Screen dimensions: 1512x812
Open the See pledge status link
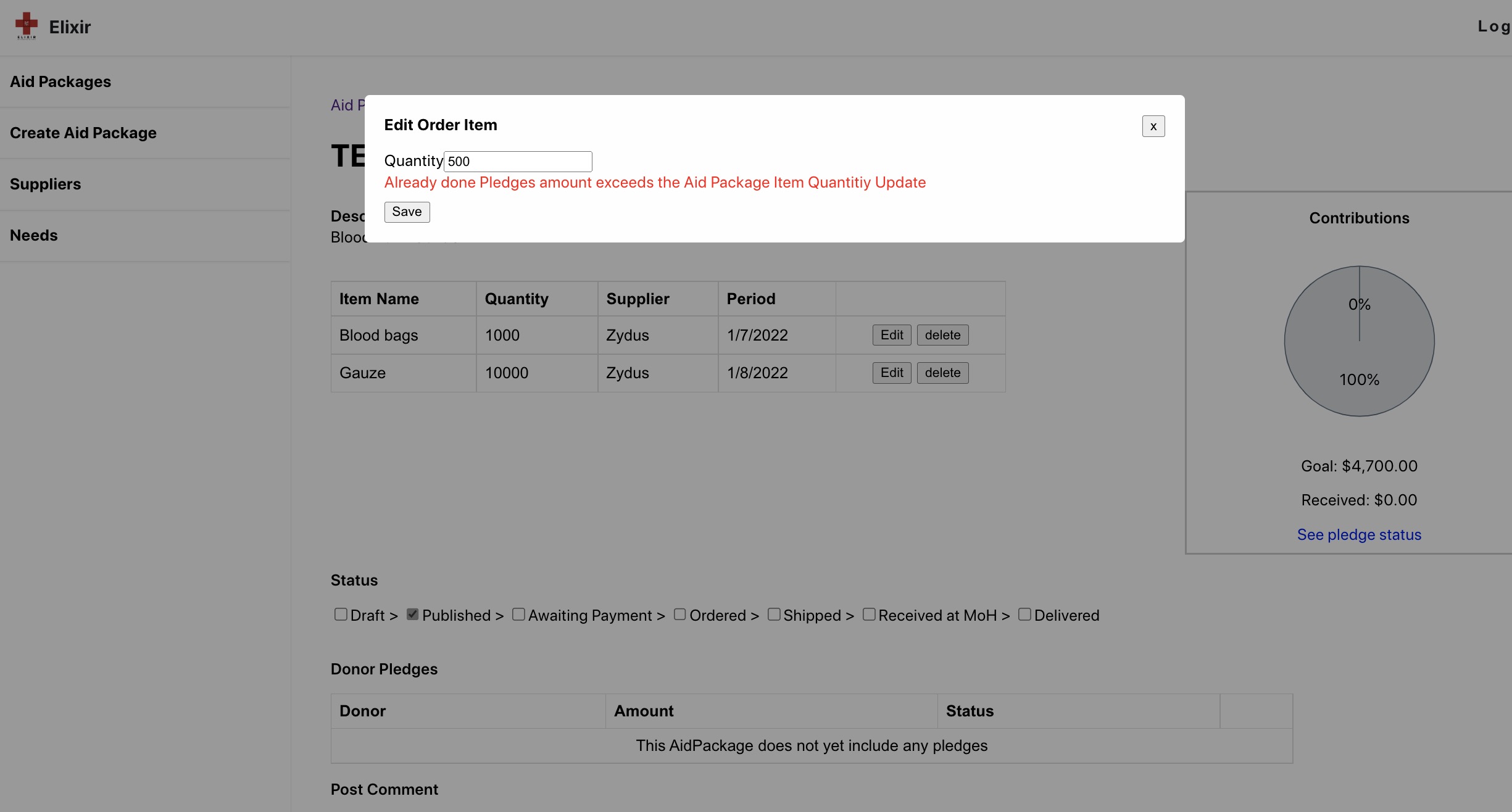pos(1359,535)
